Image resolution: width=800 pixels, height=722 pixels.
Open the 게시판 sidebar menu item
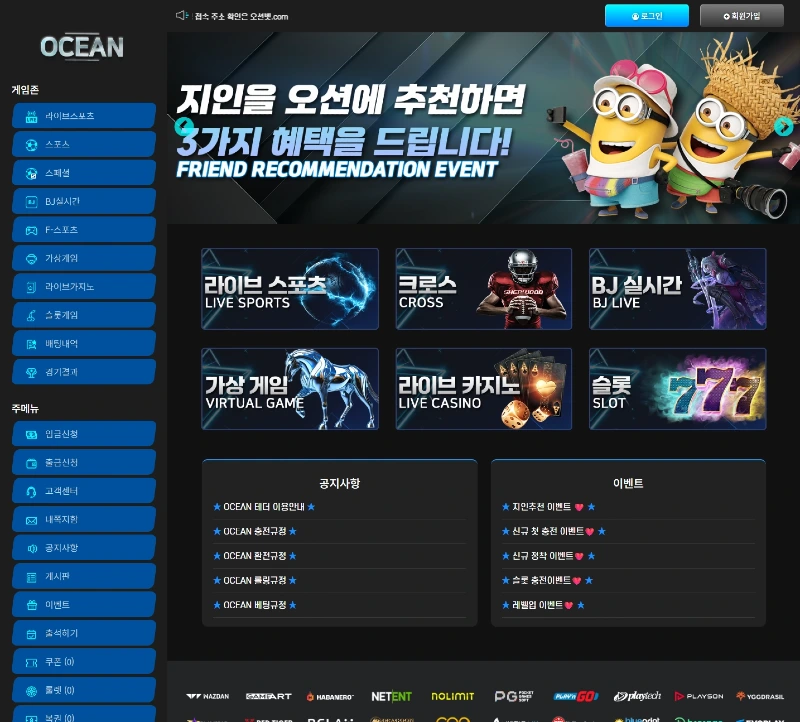[x=84, y=577]
